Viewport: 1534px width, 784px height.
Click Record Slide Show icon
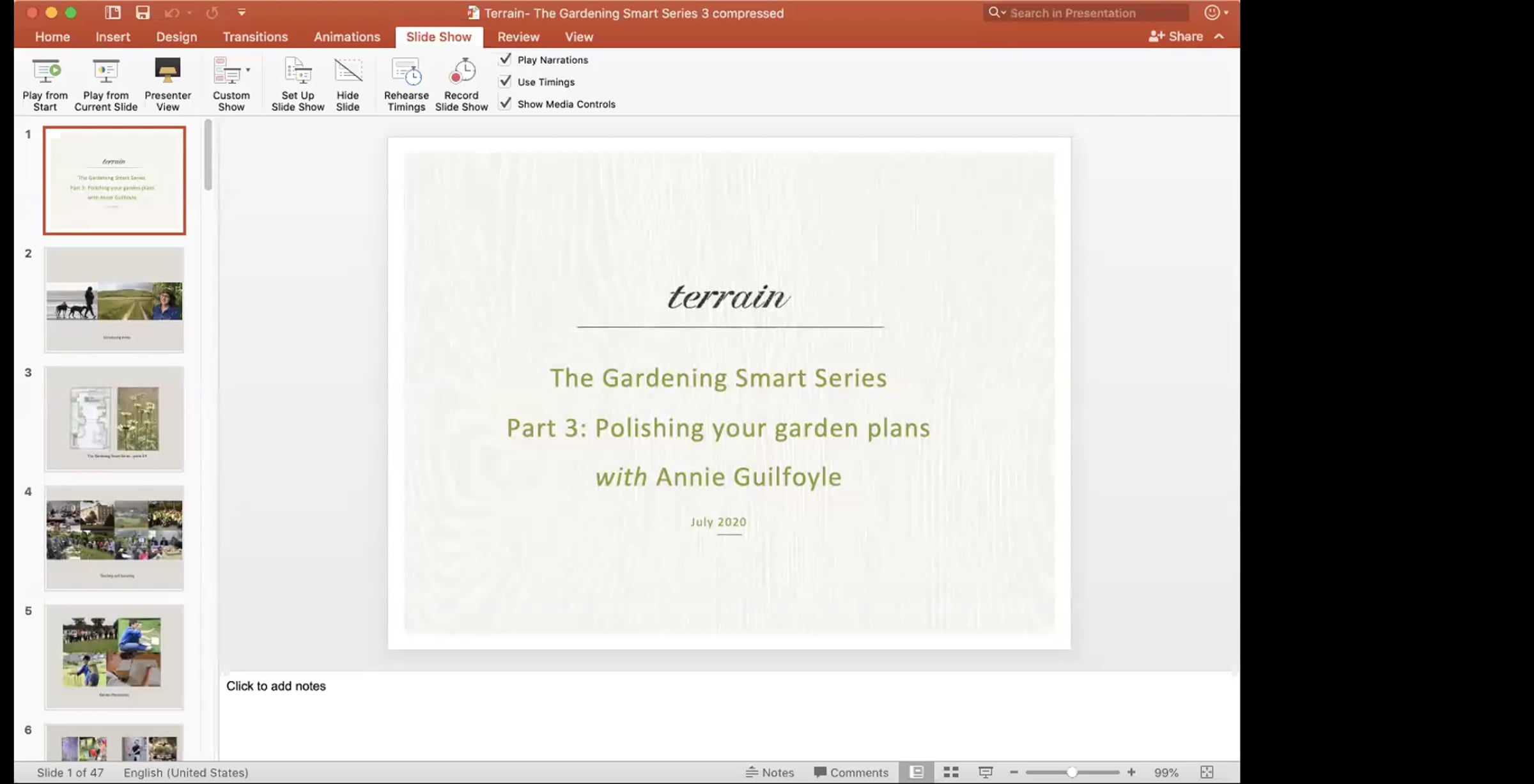pos(461,72)
